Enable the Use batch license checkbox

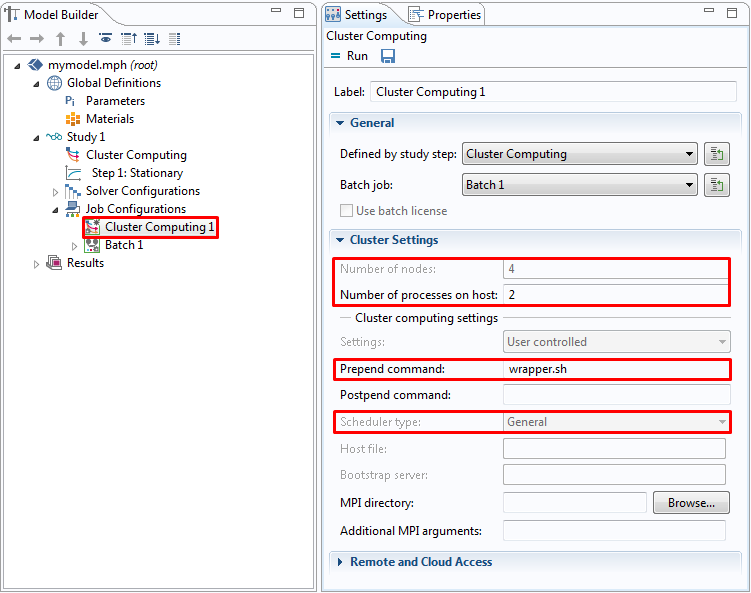coord(347,211)
